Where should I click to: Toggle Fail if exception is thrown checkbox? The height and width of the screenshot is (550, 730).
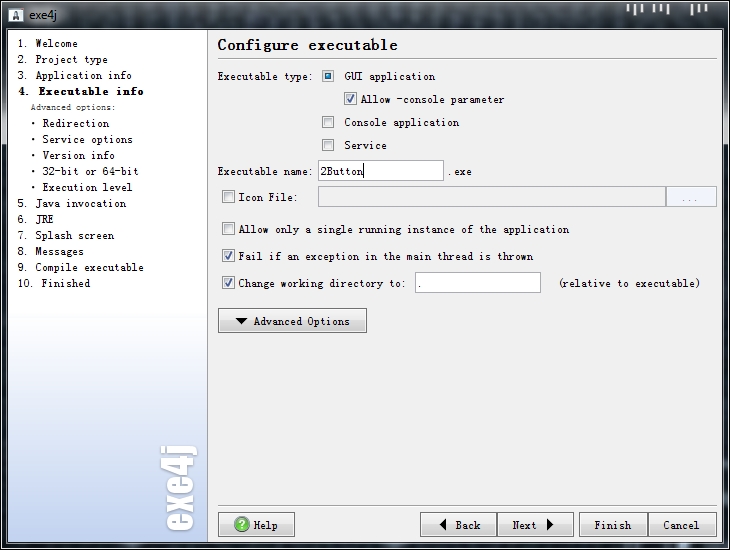228,256
